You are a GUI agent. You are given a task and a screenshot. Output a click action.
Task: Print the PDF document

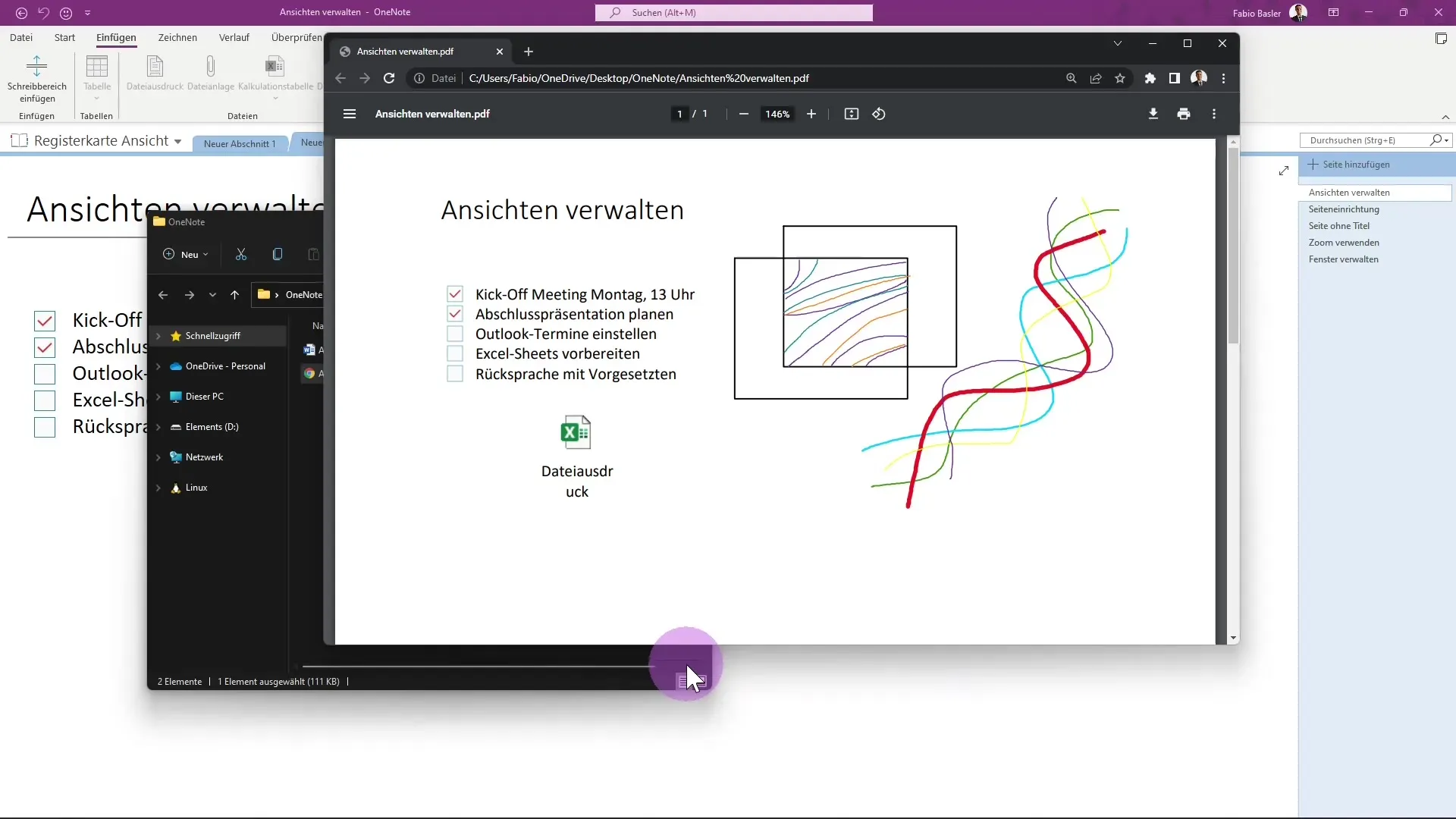(x=1184, y=114)
